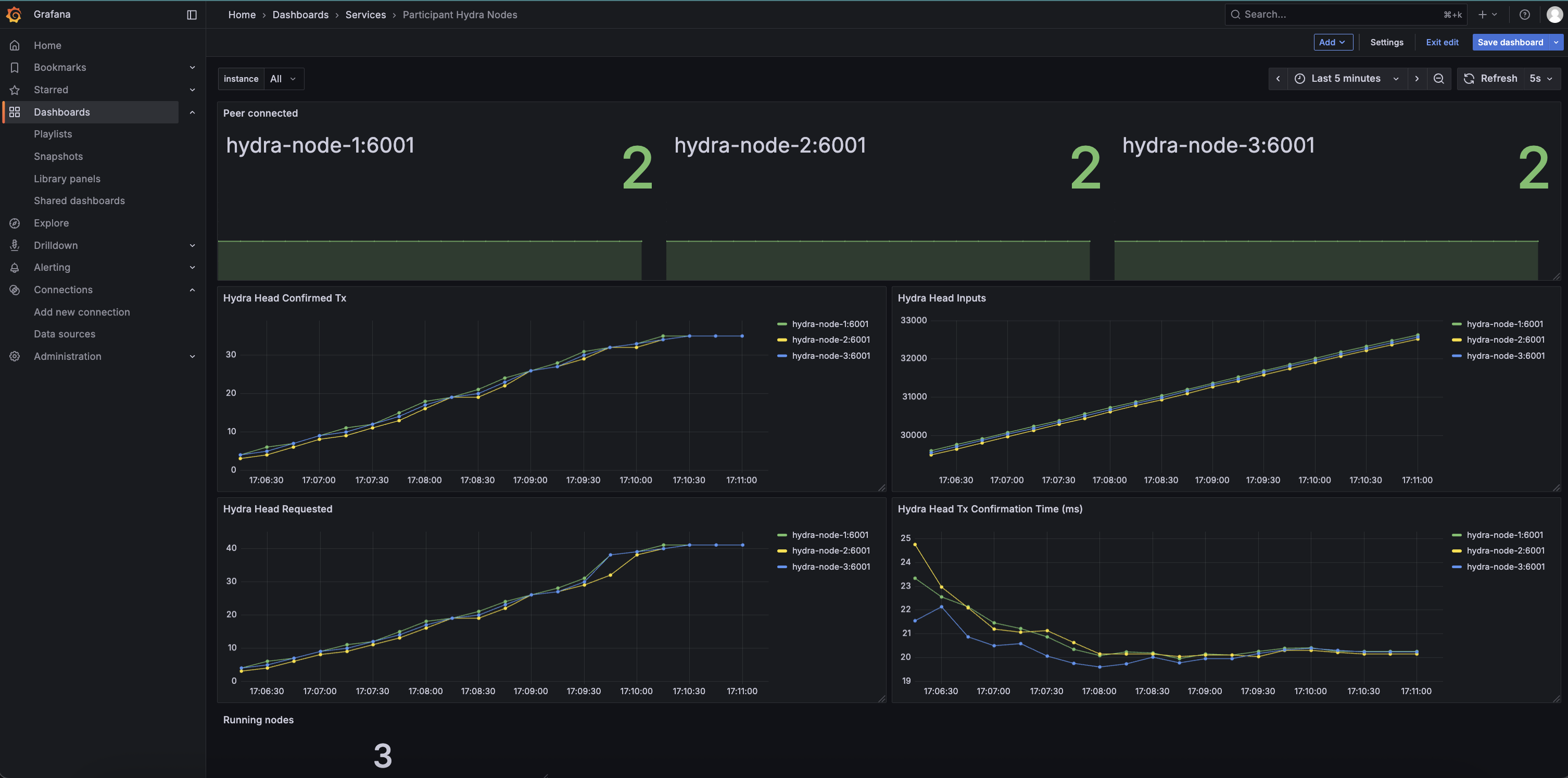Screen dimensions: 1568x778
Task: Toggle hydra-node-2:6001 series in Confirmed Tx legend
Action: coord(830,340)
